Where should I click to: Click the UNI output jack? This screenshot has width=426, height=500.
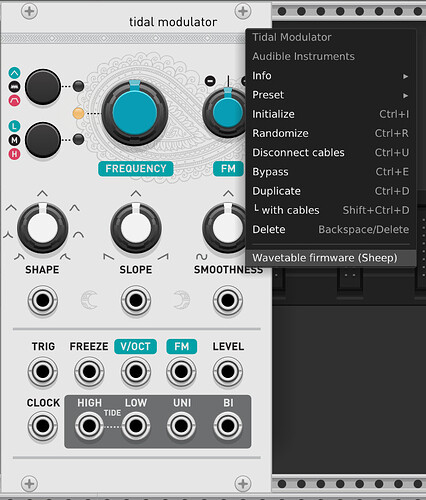pyautogui.click(x=181, y=426)
